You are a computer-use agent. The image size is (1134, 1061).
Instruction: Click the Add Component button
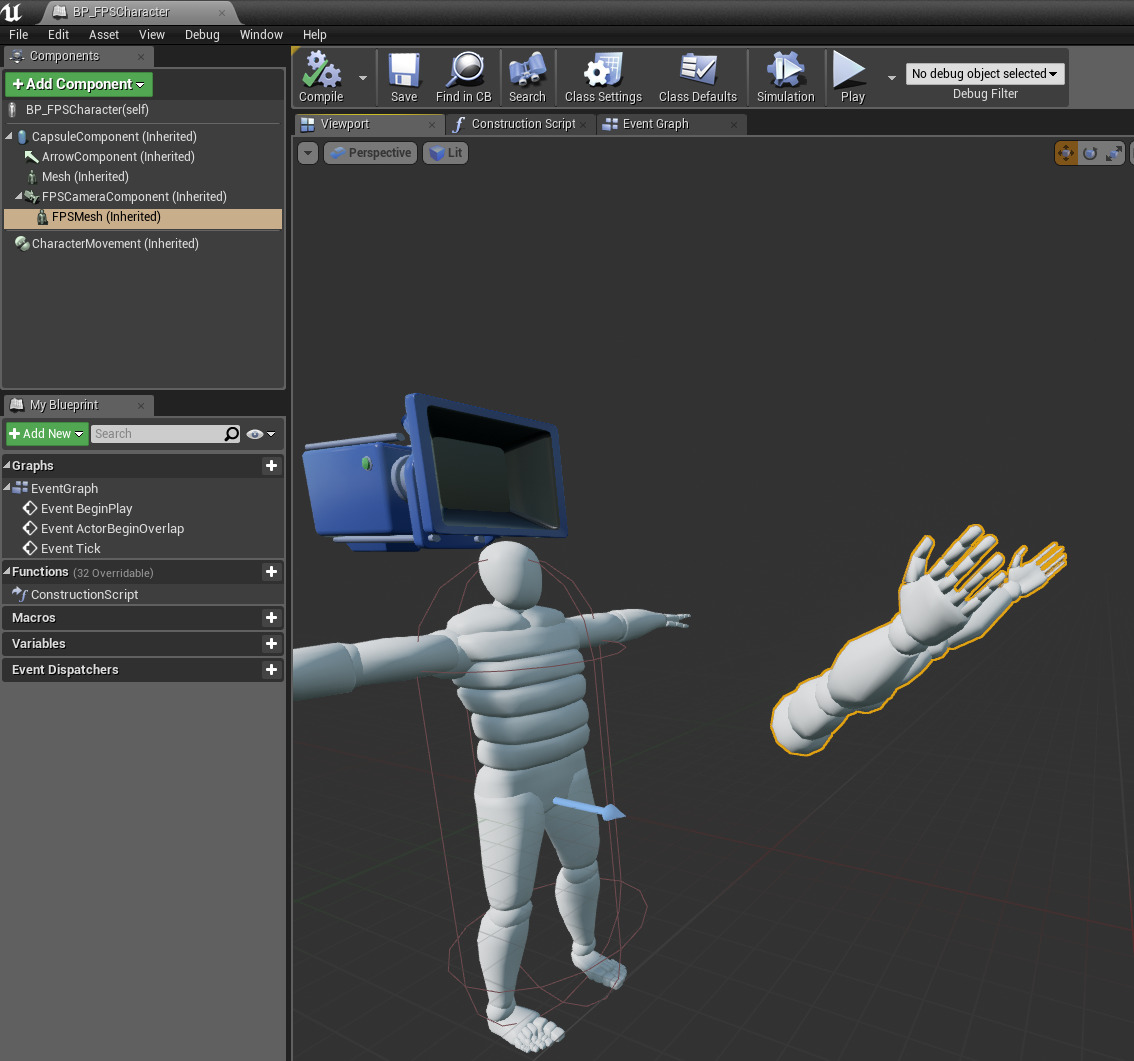[x=78, y=84]
